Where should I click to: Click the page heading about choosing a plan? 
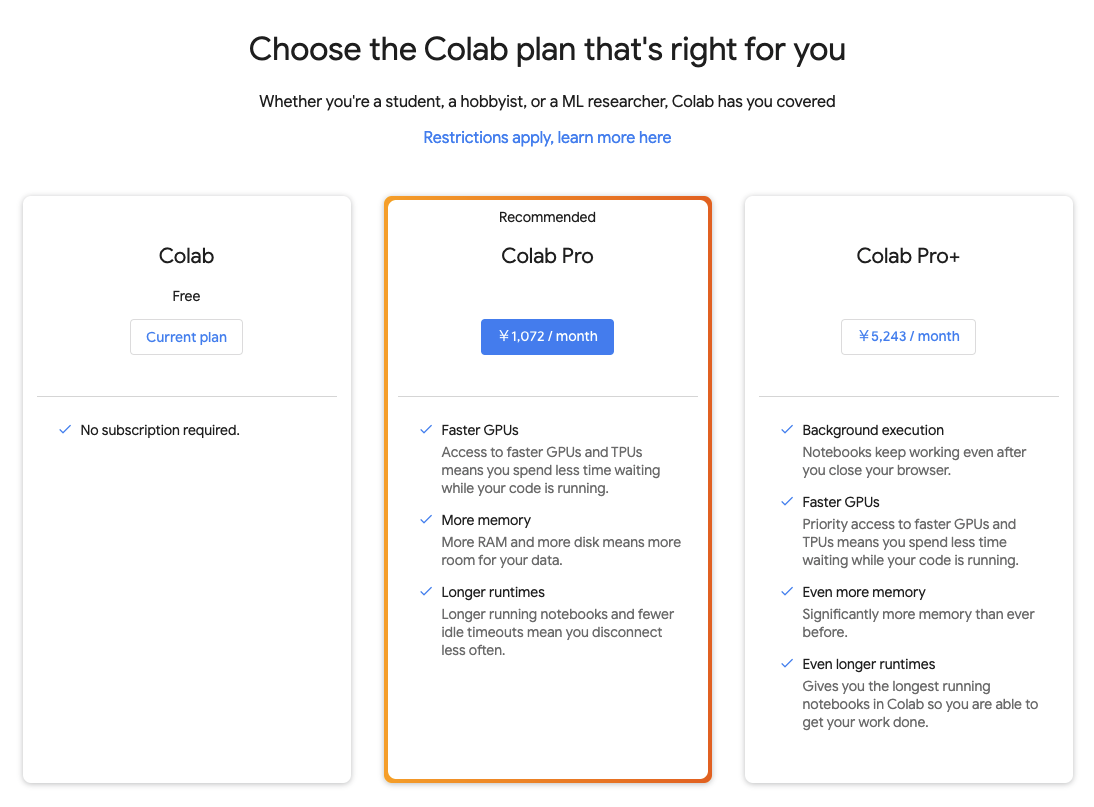(547, 49)
